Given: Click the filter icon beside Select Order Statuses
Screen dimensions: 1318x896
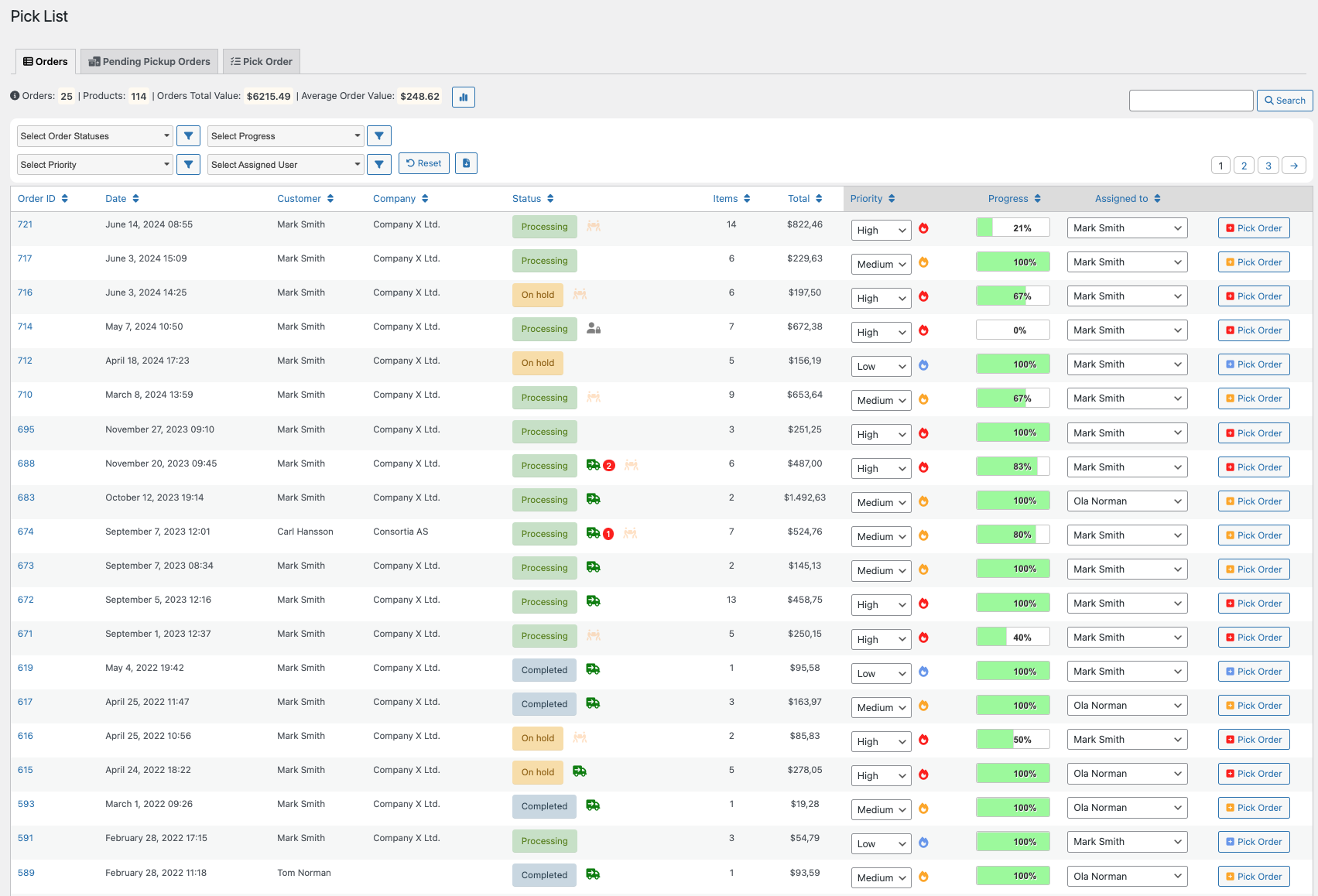Looking at the screenshot, I should (188, 136).
